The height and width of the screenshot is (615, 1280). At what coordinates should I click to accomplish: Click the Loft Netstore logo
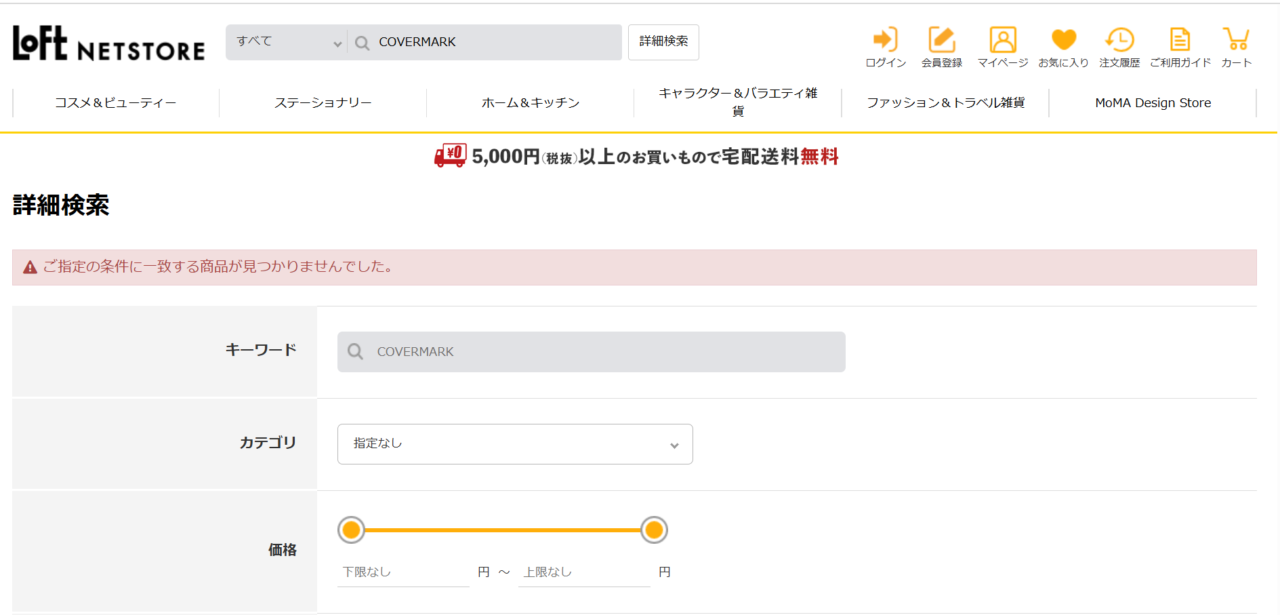pos(108,43)
